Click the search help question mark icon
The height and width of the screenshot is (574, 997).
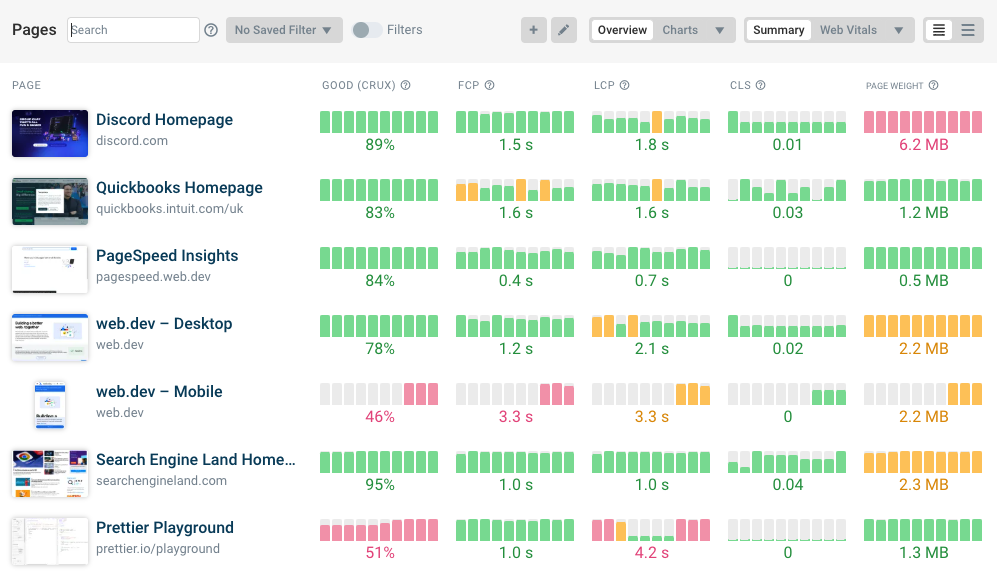[x=211, y=30]
